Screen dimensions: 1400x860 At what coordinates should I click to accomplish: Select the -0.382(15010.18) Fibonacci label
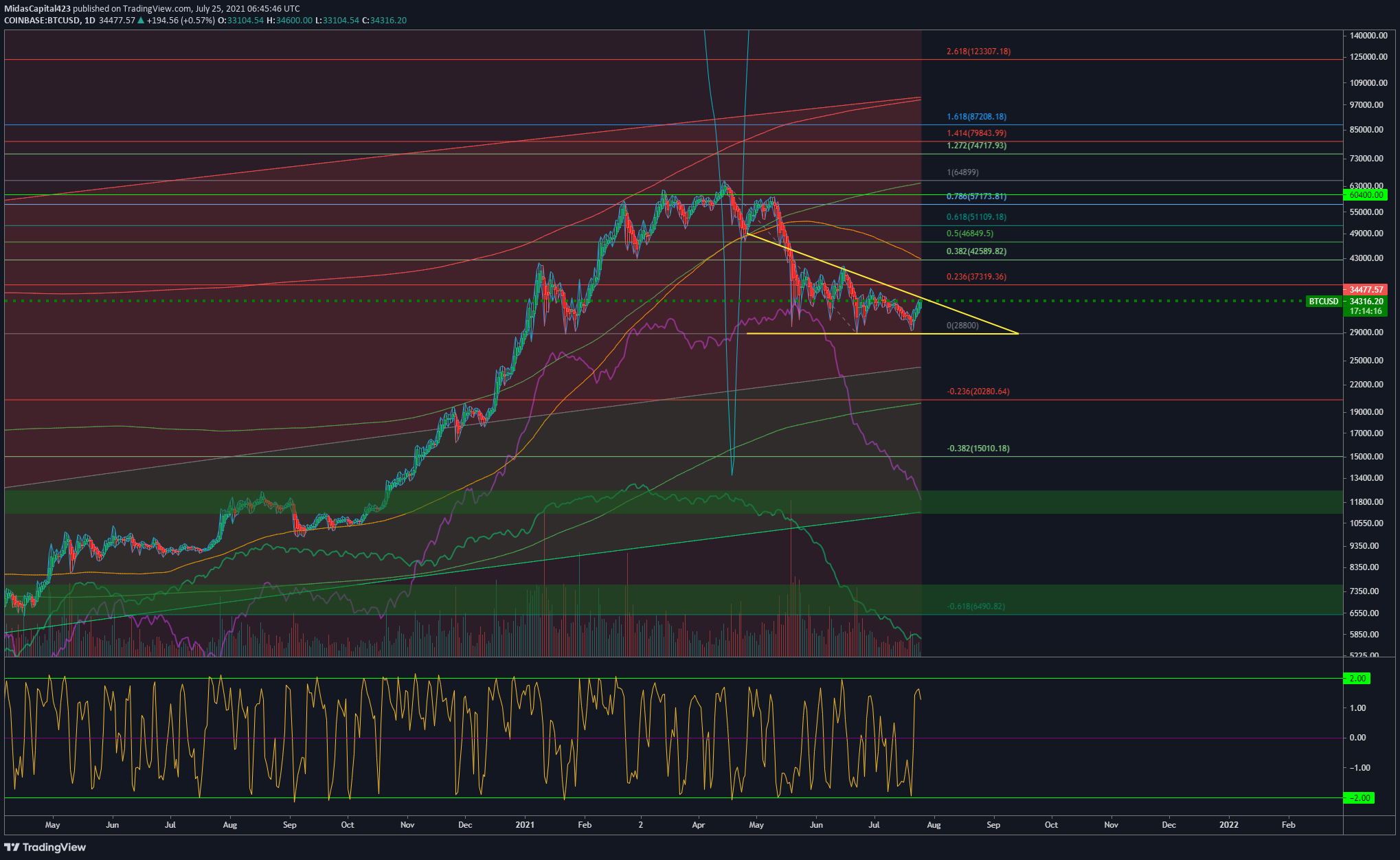pyautogui.click(x=978, y=449)
